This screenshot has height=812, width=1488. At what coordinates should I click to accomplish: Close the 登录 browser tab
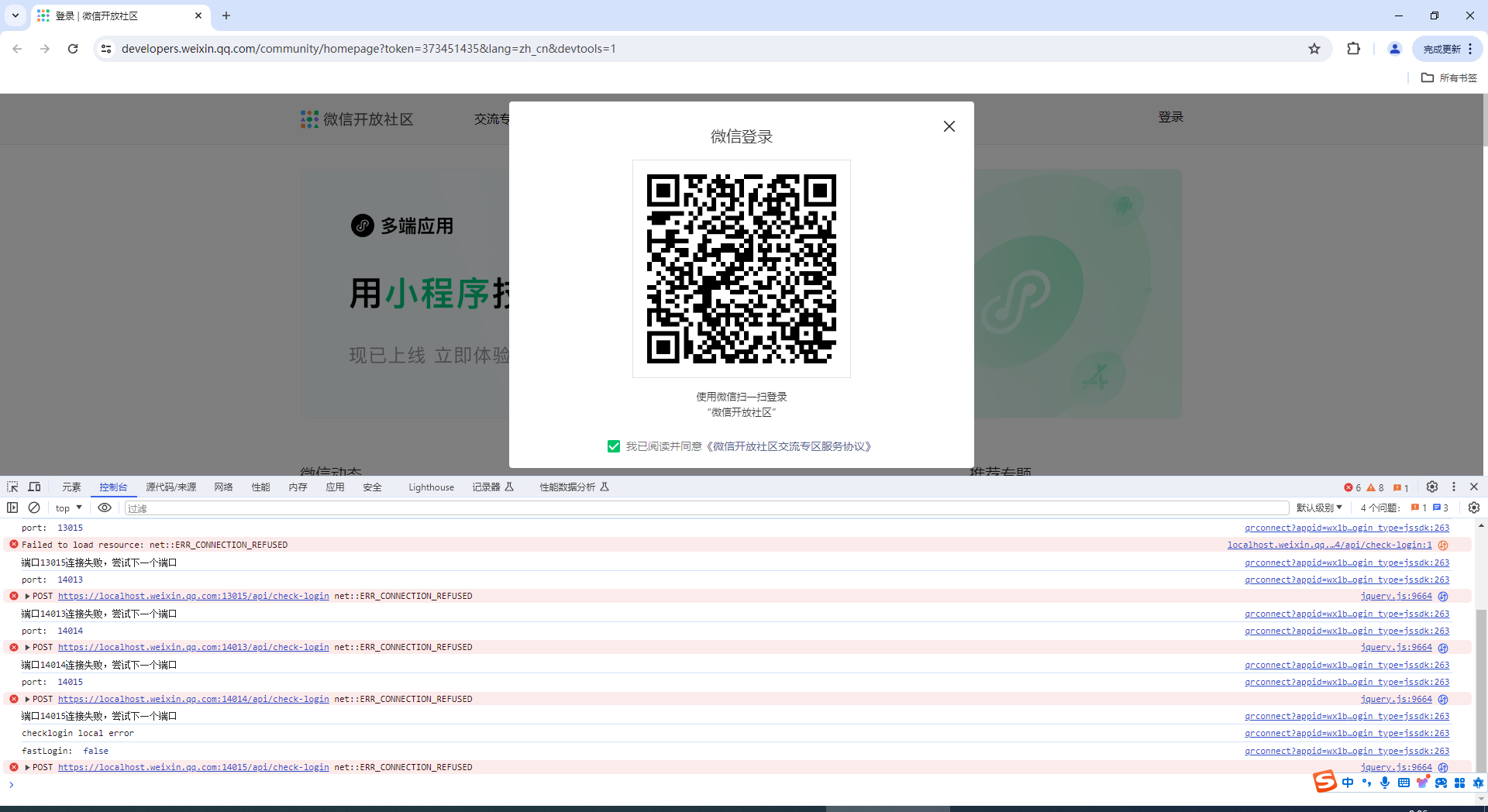click(x=198, y=15)
